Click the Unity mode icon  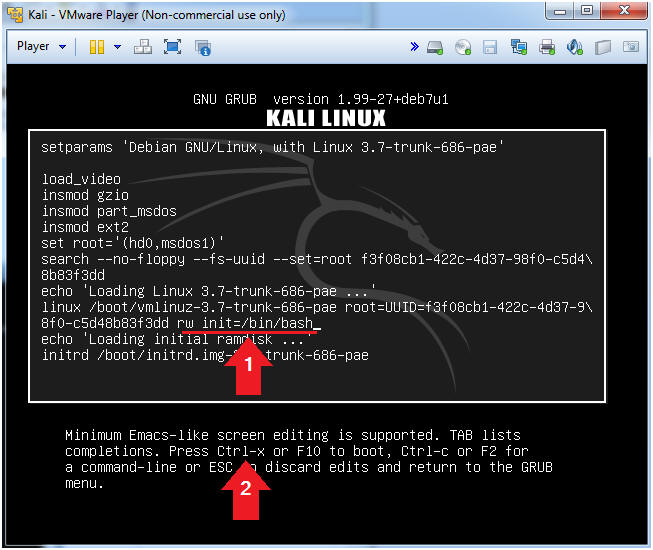point(203,47)
